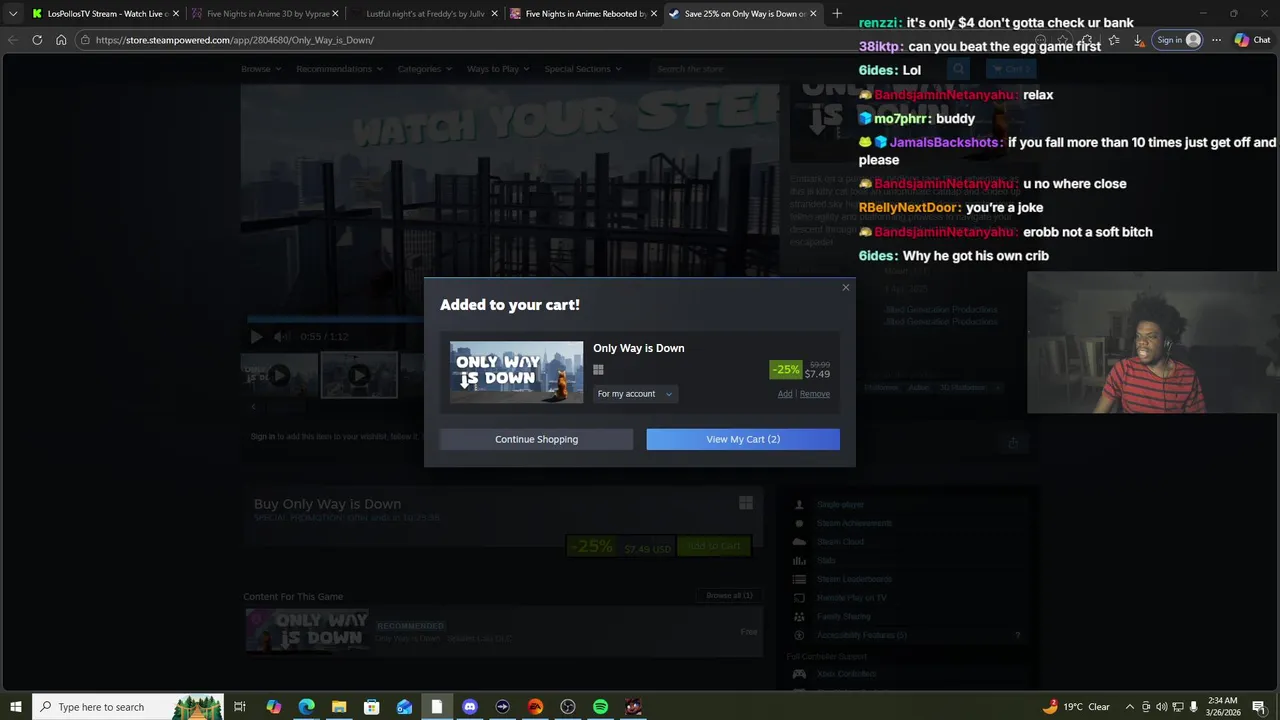Open the browser Sign in profile button
This screenshot has height=720, width=1280.
click(1178, 40)
